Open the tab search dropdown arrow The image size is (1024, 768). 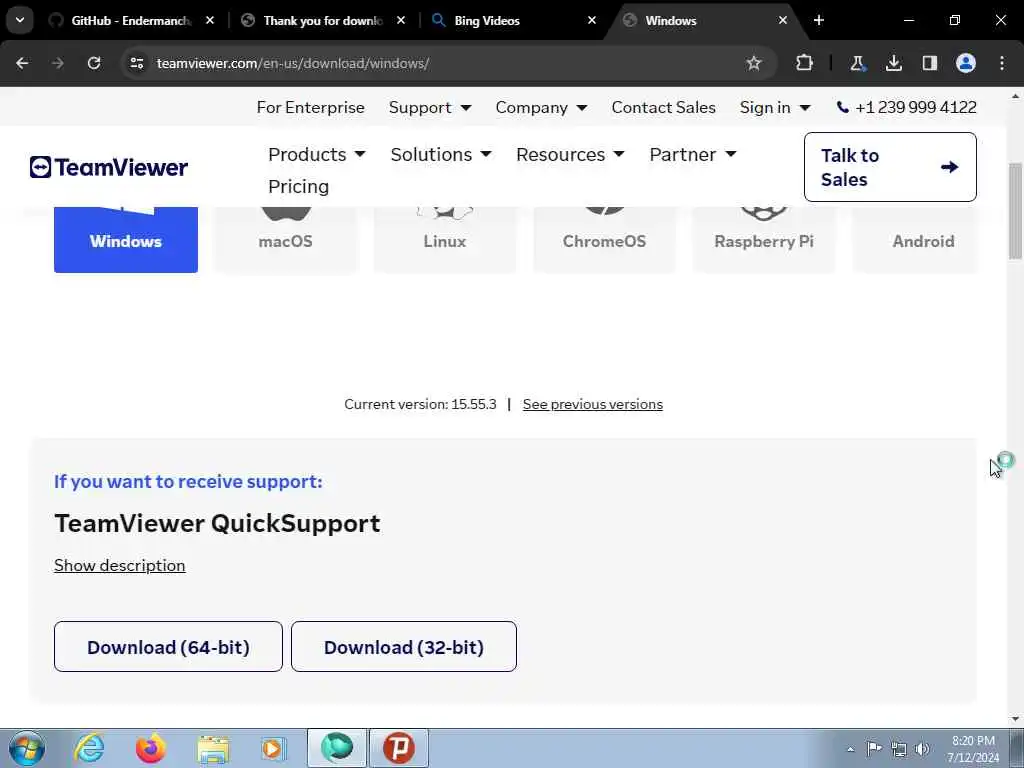coord(20,20)
